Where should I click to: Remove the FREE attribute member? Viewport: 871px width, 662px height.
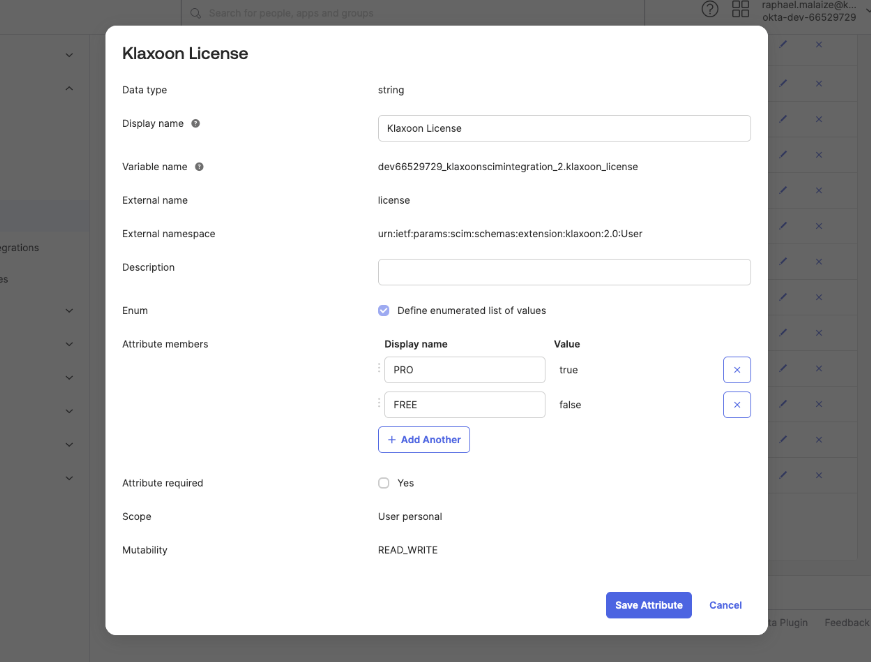click(736, 405)
